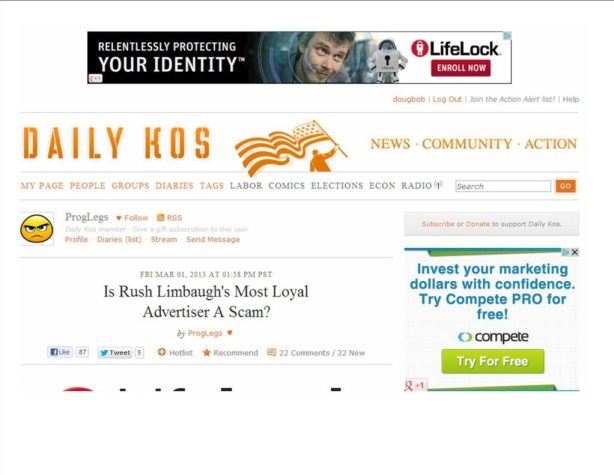Open the Diaries menu item
The height and width of the screenshot is (475, 614).
coord(174,186)
